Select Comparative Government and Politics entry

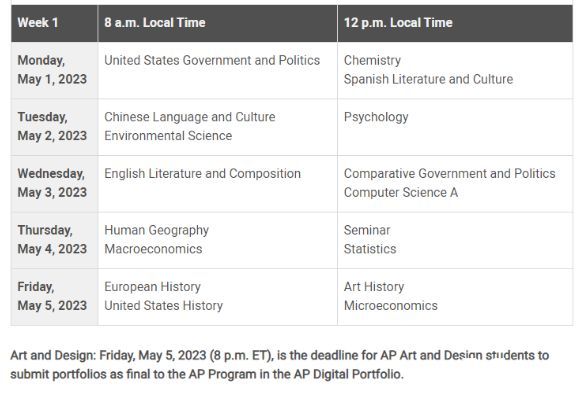pos(449,174)
